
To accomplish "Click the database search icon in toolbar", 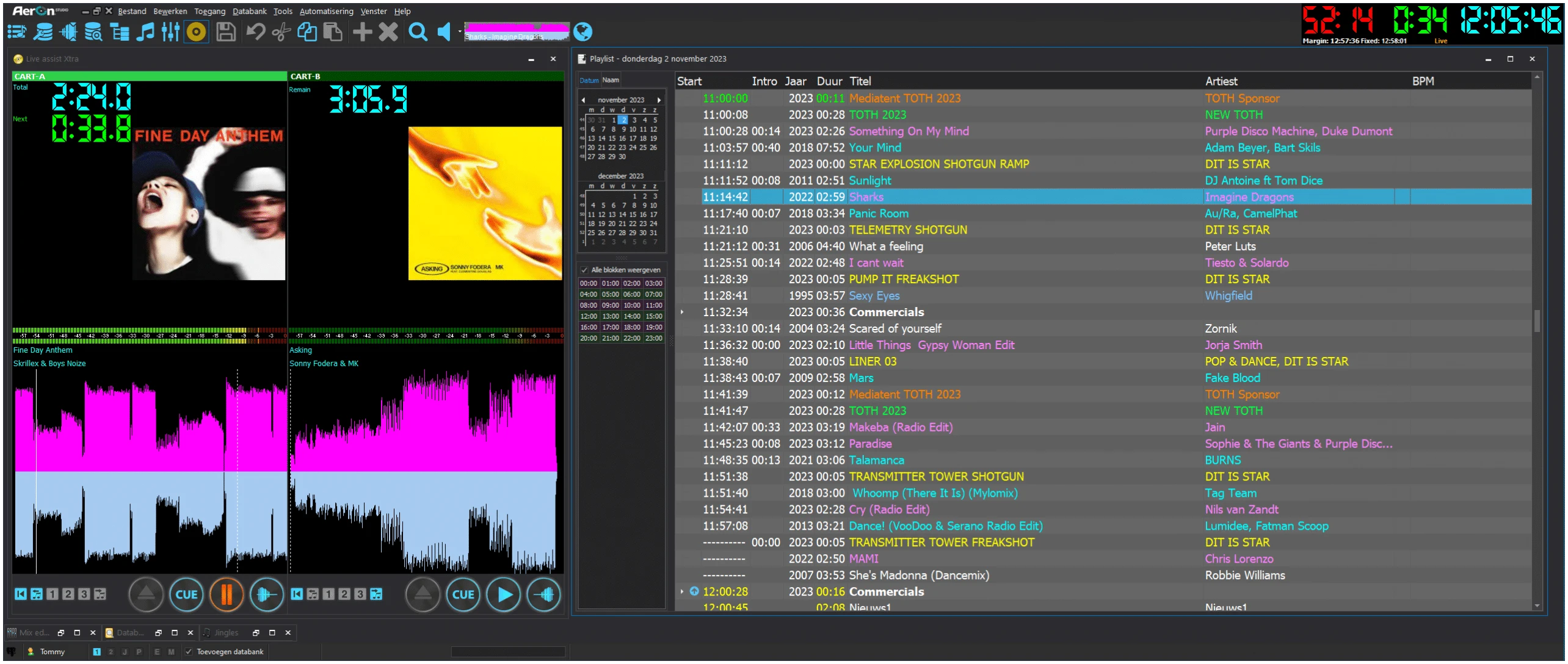I will [93, 32].
